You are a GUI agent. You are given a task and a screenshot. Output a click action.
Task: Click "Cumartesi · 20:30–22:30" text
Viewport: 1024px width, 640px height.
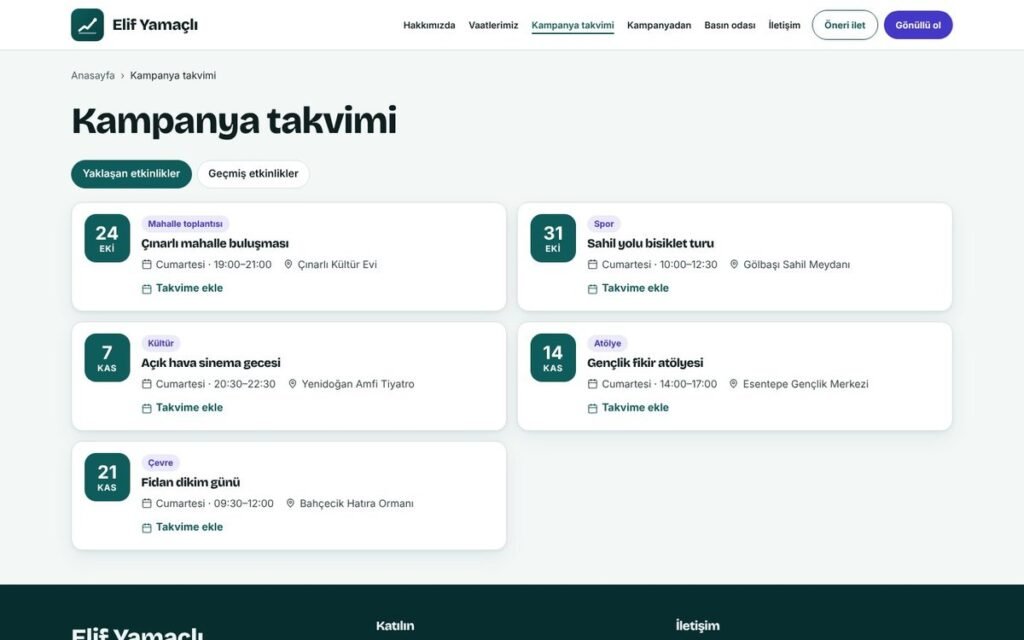[216, 384]
